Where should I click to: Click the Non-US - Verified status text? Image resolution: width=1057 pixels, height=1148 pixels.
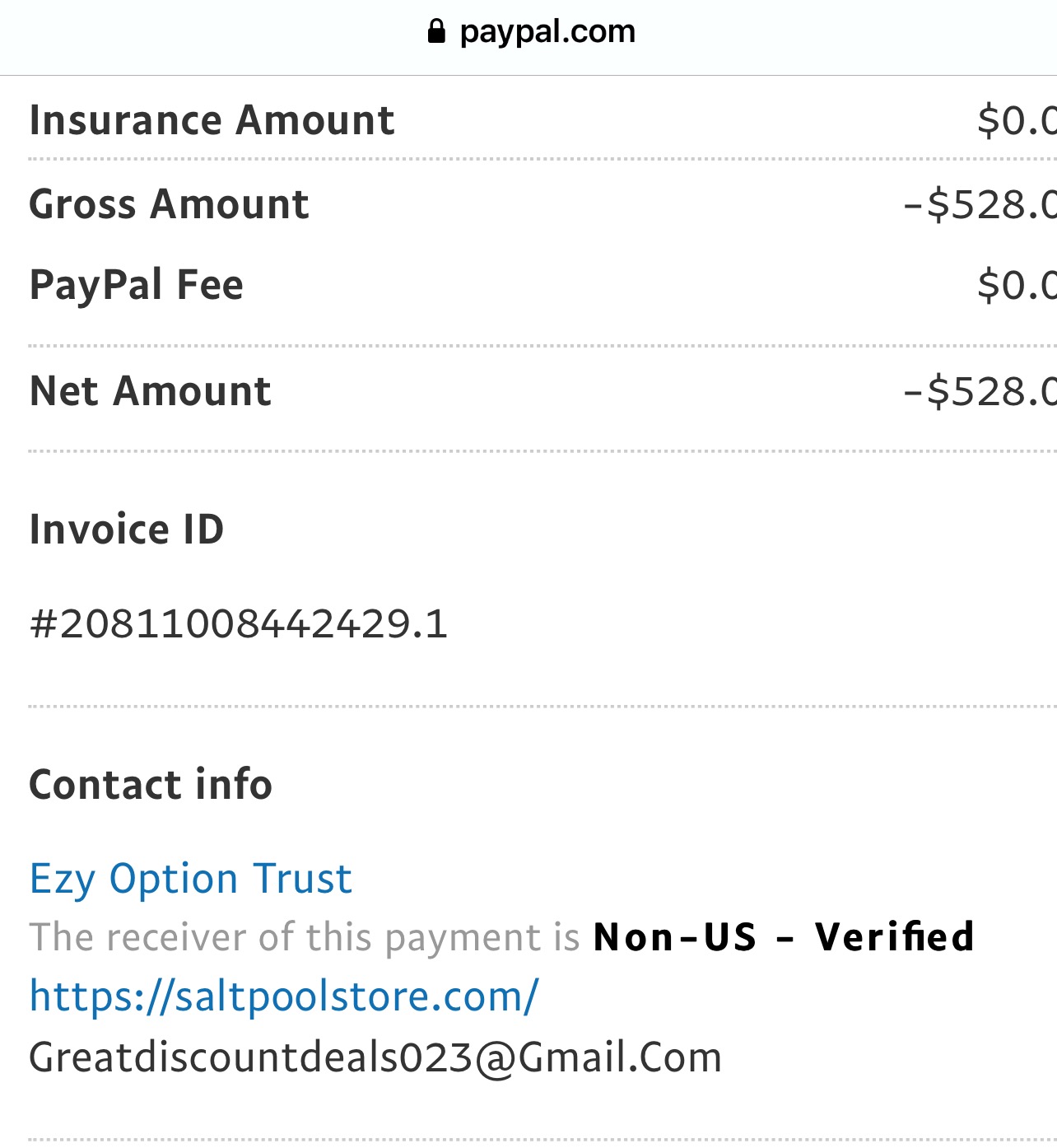(x=784, y=937)
